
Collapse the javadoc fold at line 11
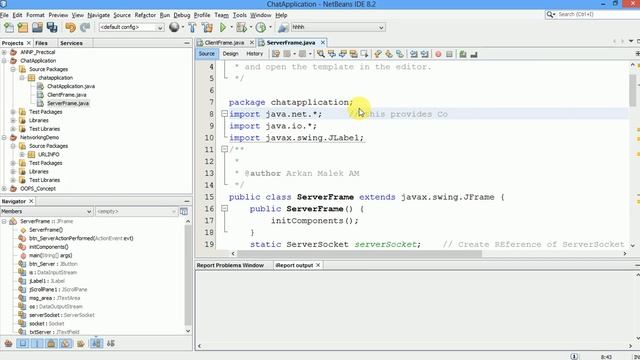tap(224, 149)
